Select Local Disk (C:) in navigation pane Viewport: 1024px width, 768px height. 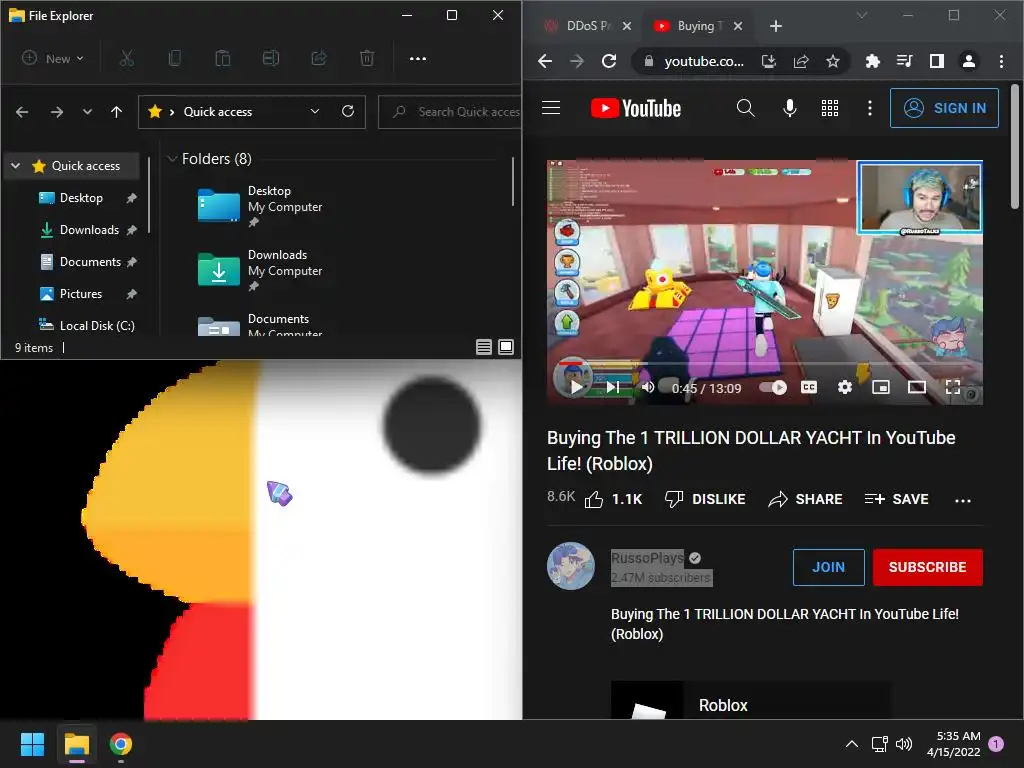[x=87, y=326]
